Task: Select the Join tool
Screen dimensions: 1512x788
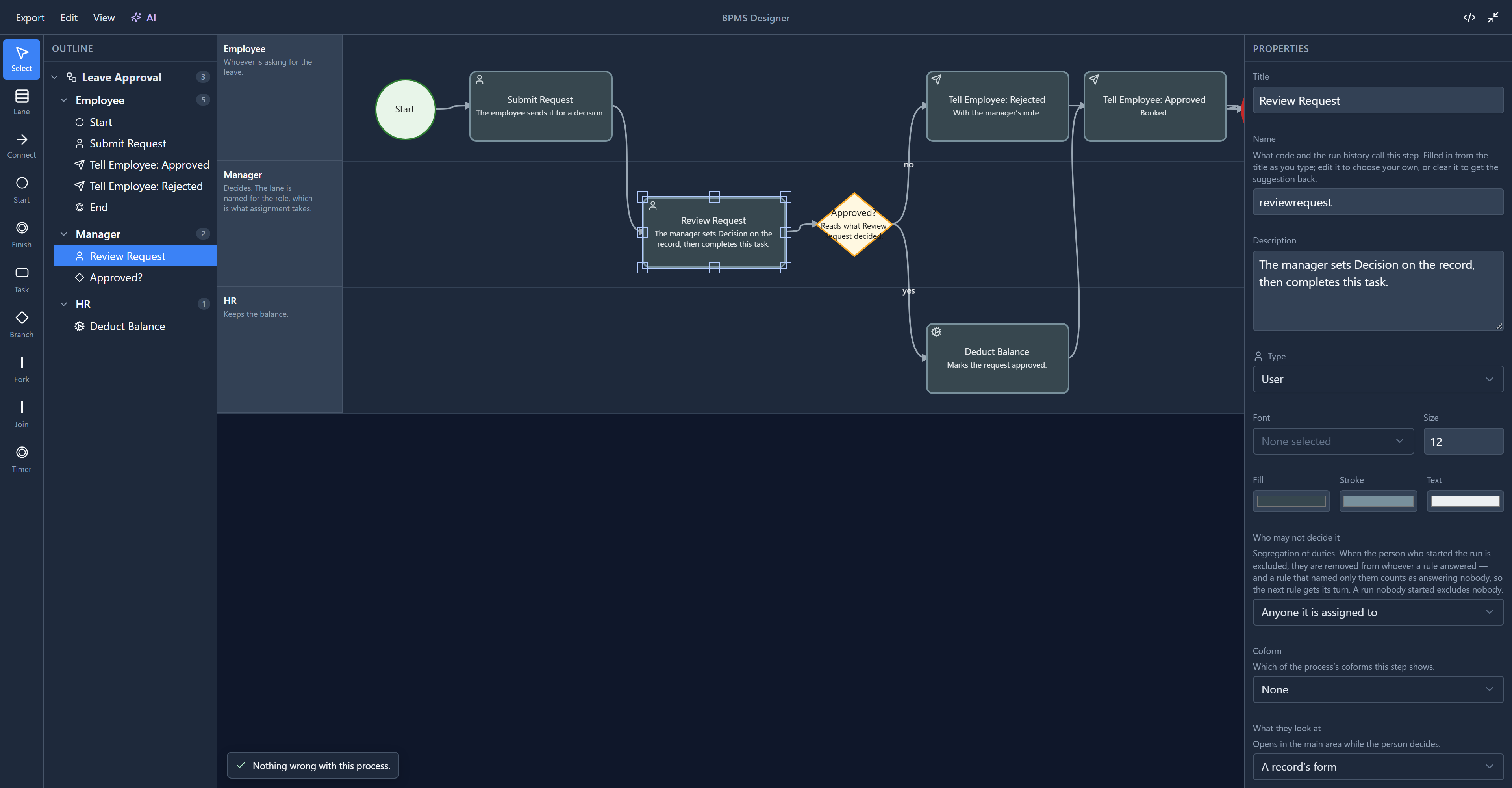Action: click(22, 414)
